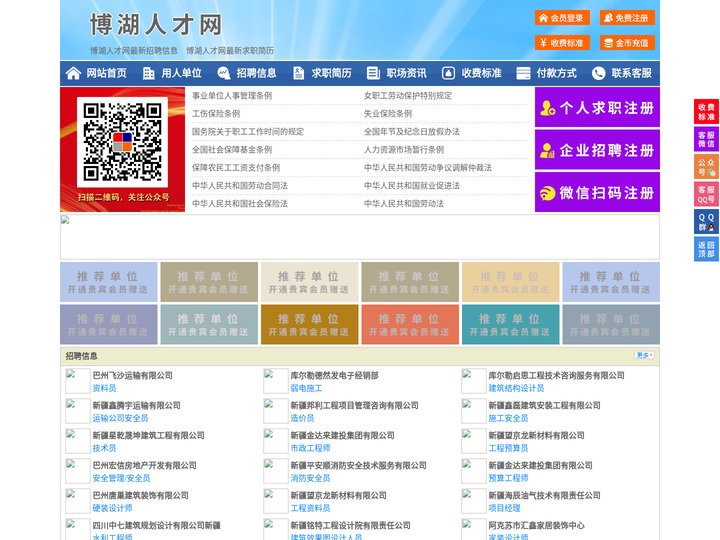Image resolution: width=720 pixels, height=540 pixels.
Task: Click the person icon on 个人求职注册 banner
Action: [x=547, y=108]
